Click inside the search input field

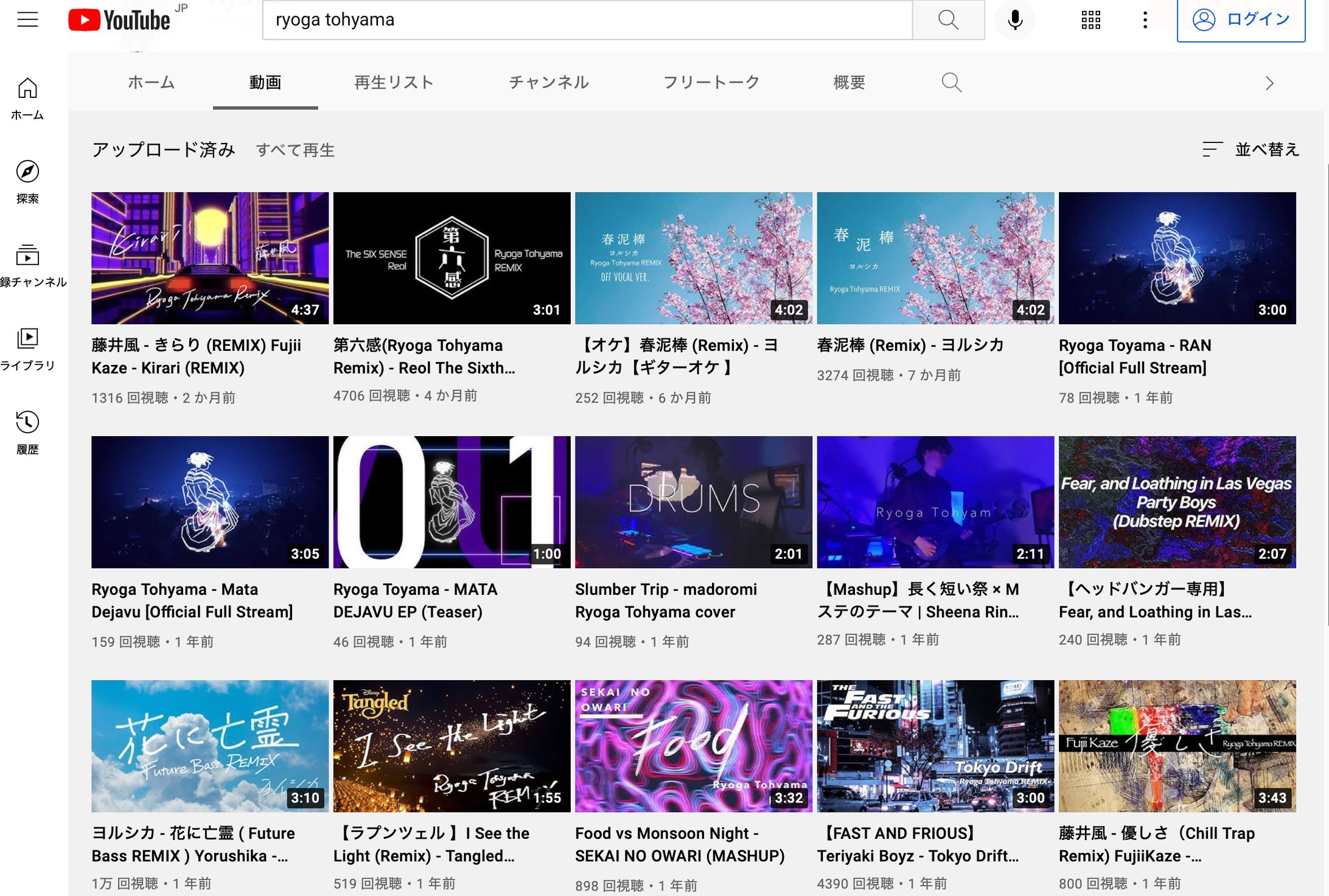click(x=584, y=19)
